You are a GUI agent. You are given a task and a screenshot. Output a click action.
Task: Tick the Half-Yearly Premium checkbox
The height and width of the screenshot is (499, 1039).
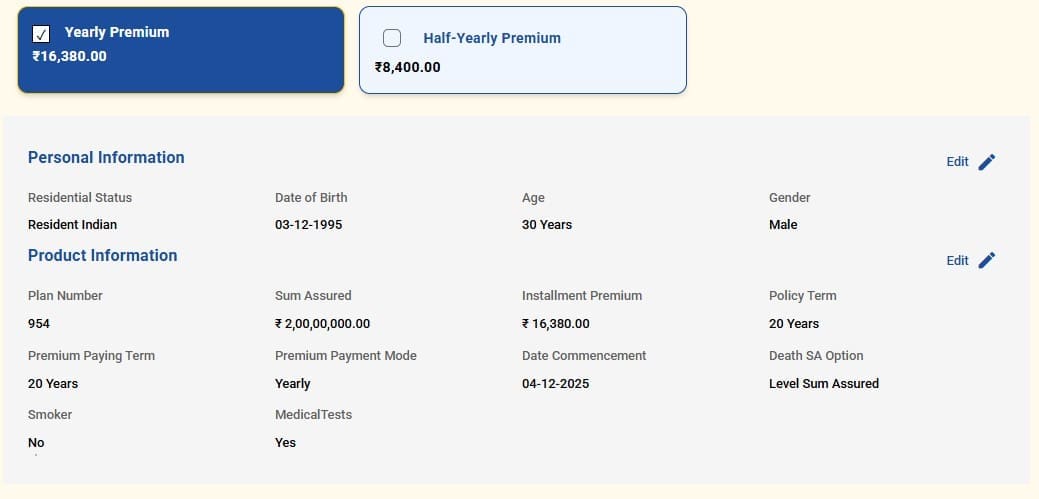tap(392, 38)
